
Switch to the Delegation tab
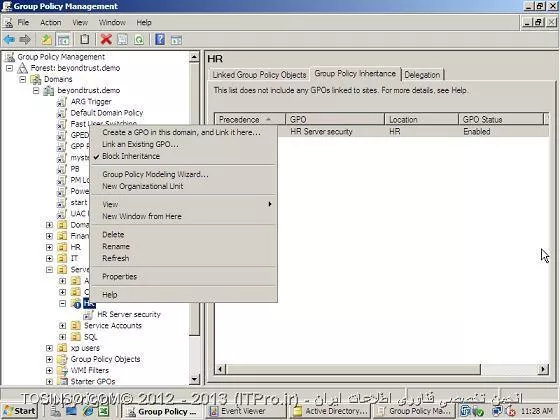[x=422, y=75]
